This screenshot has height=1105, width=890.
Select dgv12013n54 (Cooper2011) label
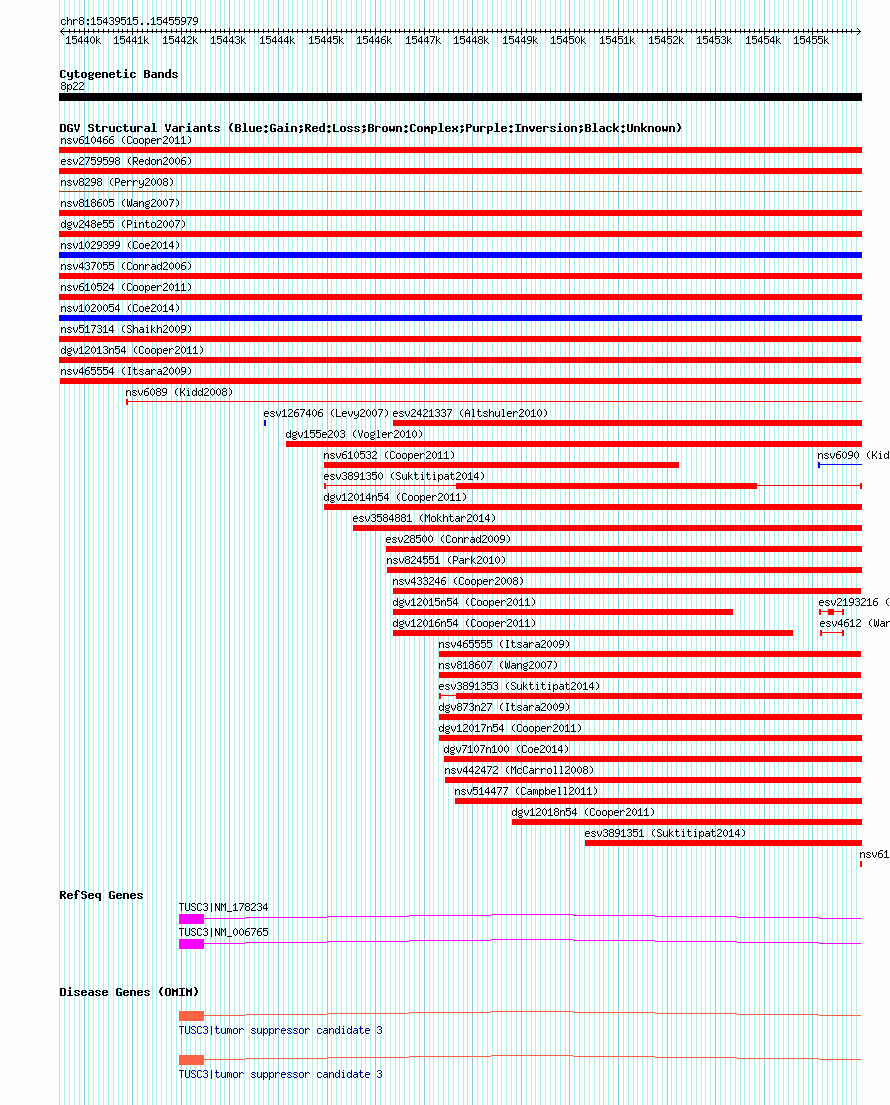pyautogui.click(x=132, y=350)
